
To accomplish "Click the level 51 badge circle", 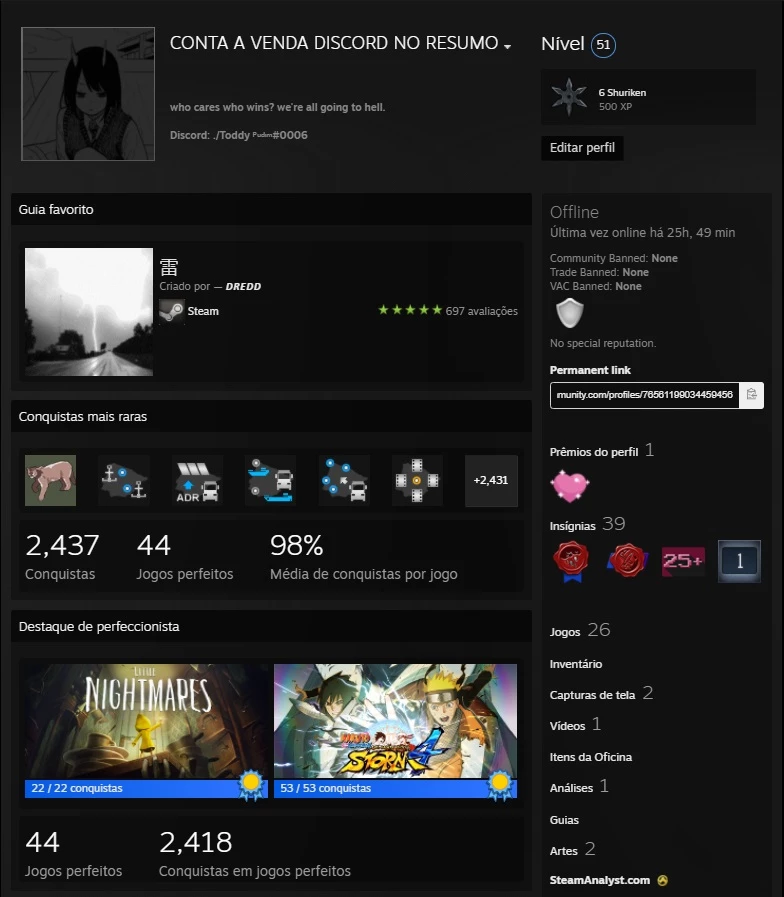I will [603, 45].
